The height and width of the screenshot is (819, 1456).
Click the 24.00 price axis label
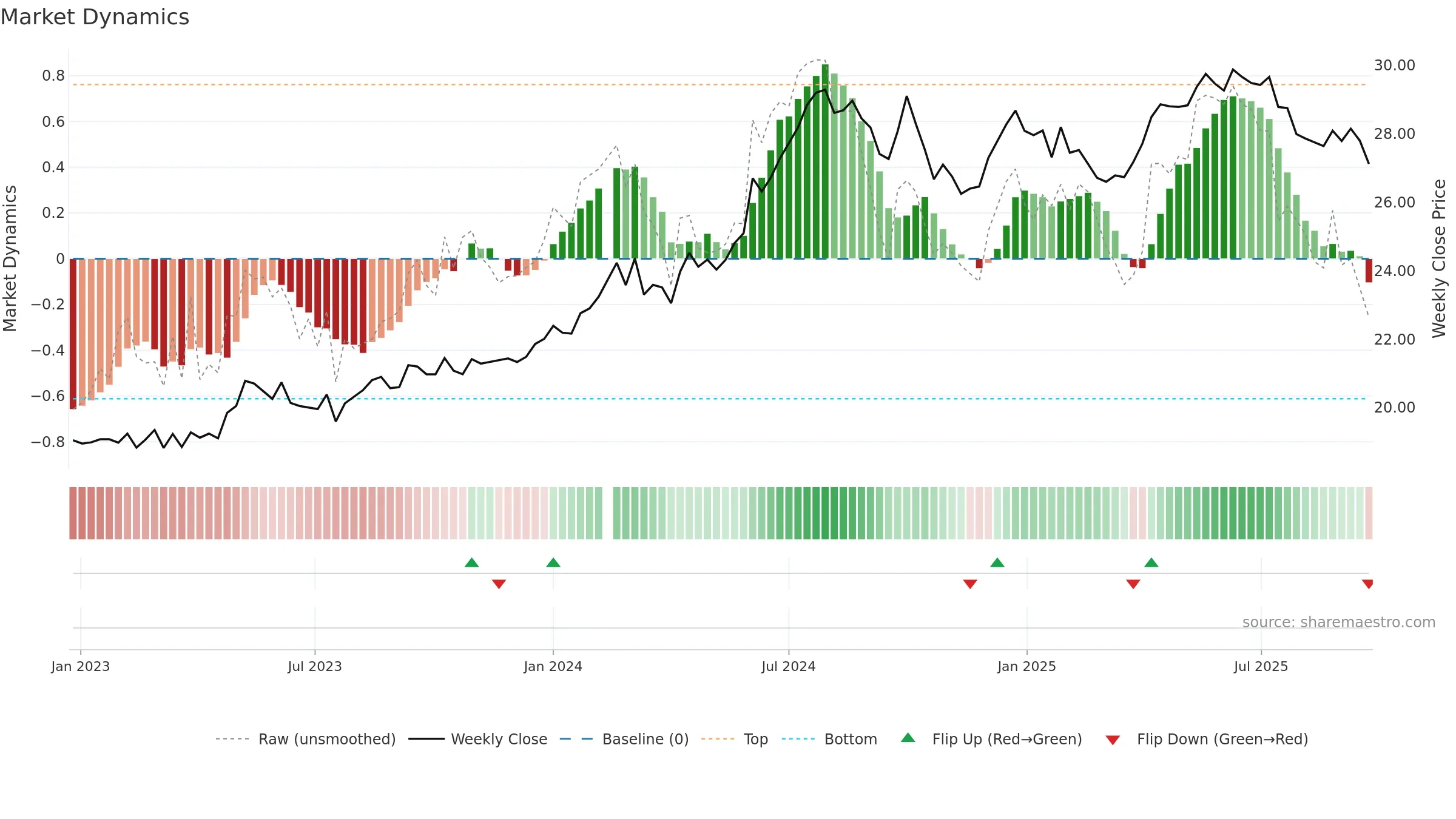[x=1395, y=271]
